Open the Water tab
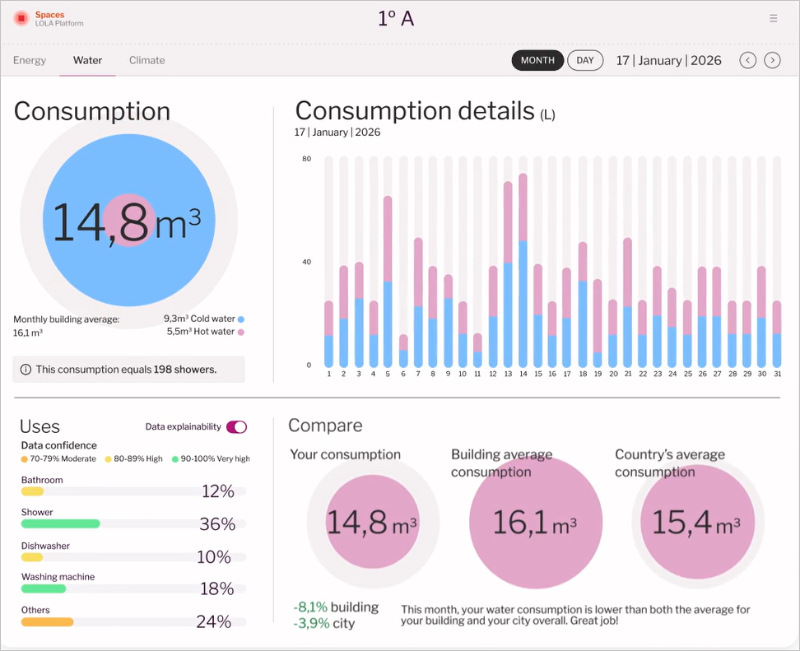Screen dimensions: 800x651 tap(87, 61)
